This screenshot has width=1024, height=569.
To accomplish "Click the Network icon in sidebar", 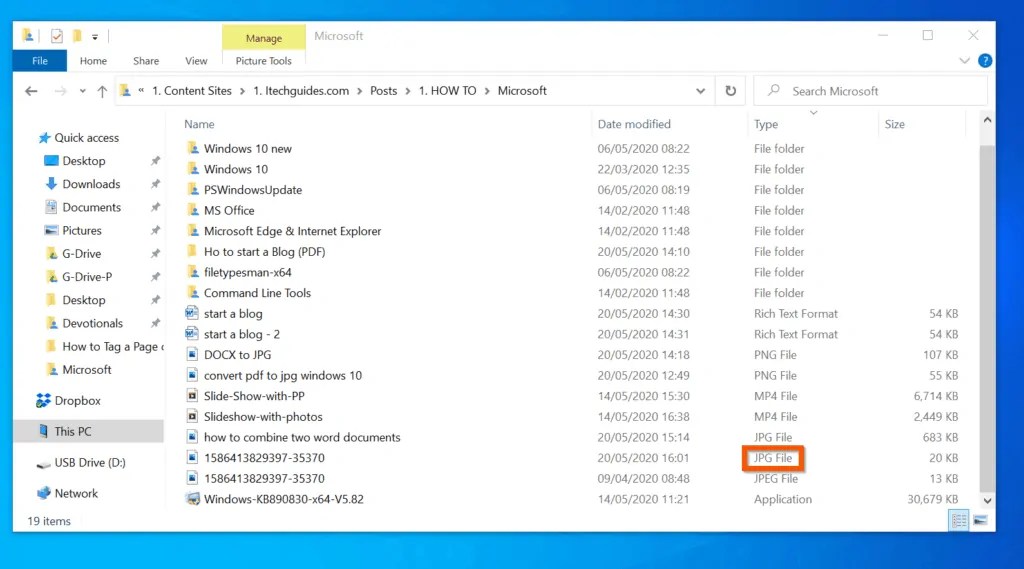I will (43, 493).
